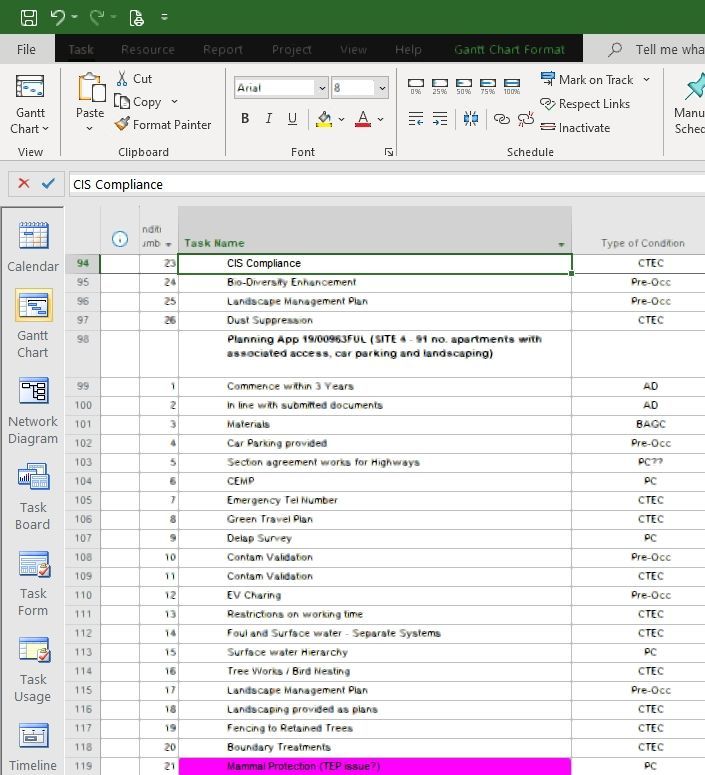Open Network Diagram view
The image size is (705, 775).
pos(33,410)
